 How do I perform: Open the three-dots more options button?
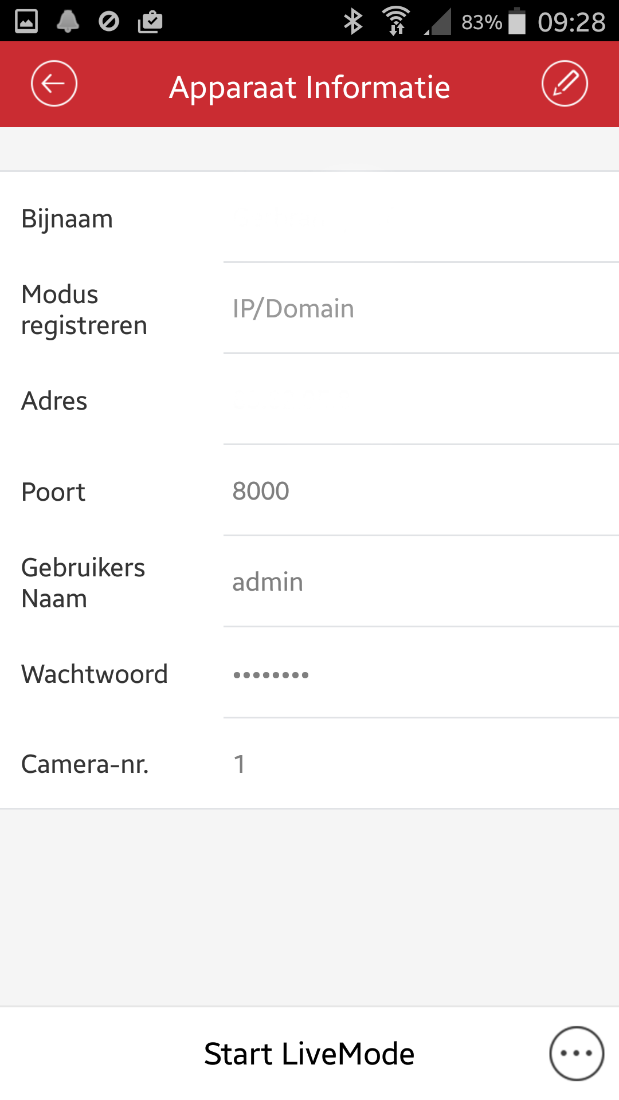[x=576, y=1053]
